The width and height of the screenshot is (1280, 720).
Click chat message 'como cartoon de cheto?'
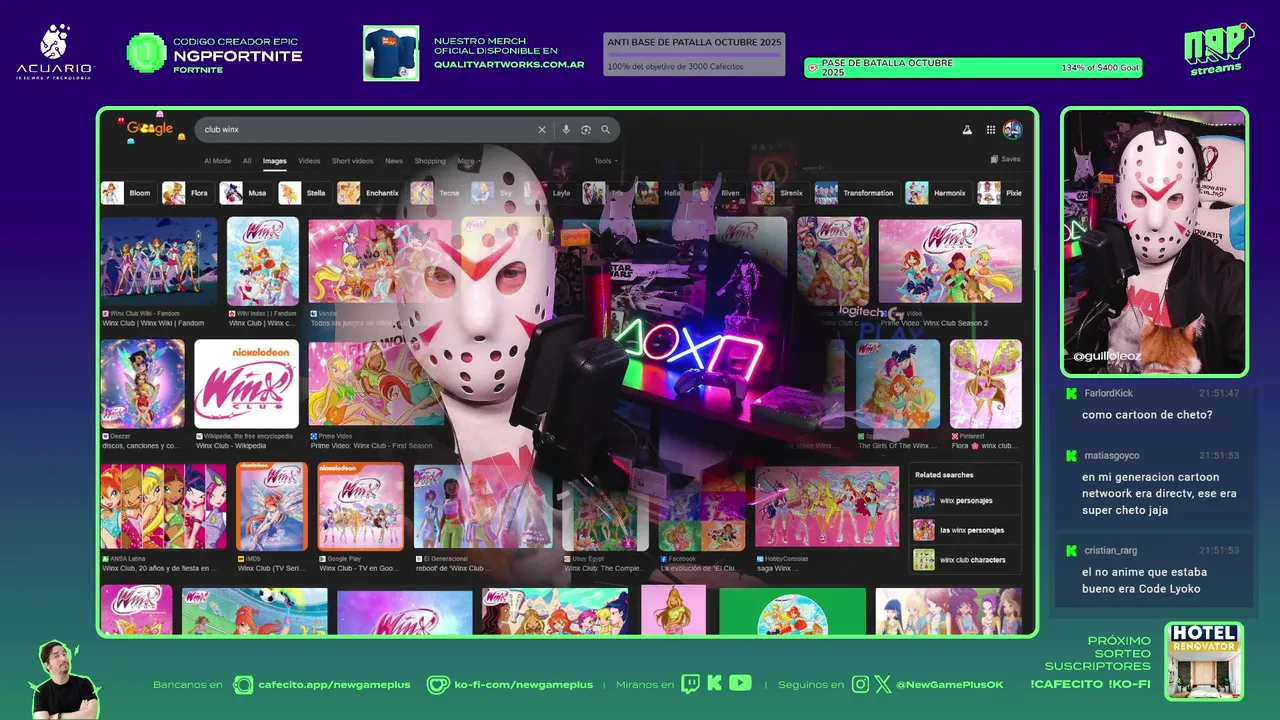tap(1147, 414)
